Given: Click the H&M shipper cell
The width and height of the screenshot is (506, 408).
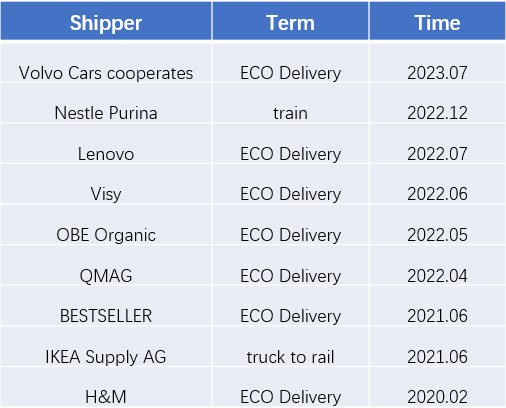Looking at the screenshot, I should pos(106,387).
